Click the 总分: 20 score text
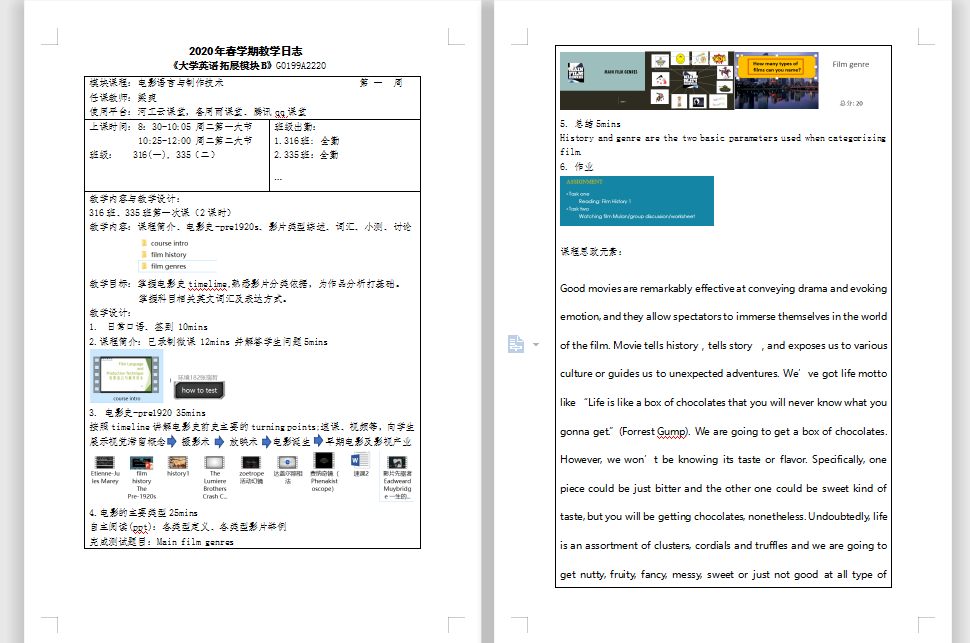Screen dimensions: 970x643 click(x=851, y=103)
